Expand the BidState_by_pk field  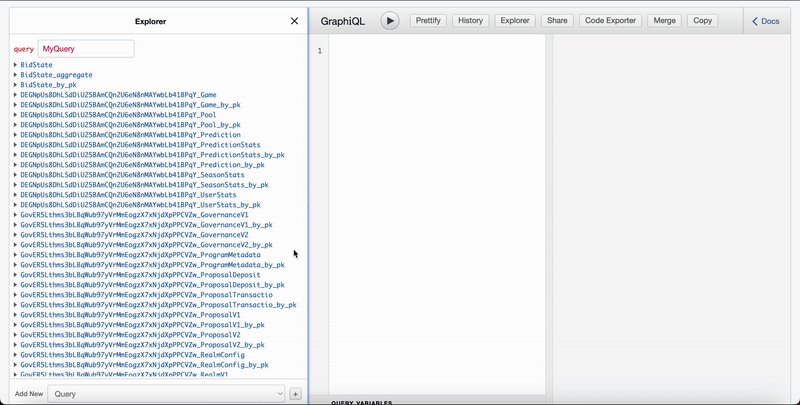[x=48, y=85]
